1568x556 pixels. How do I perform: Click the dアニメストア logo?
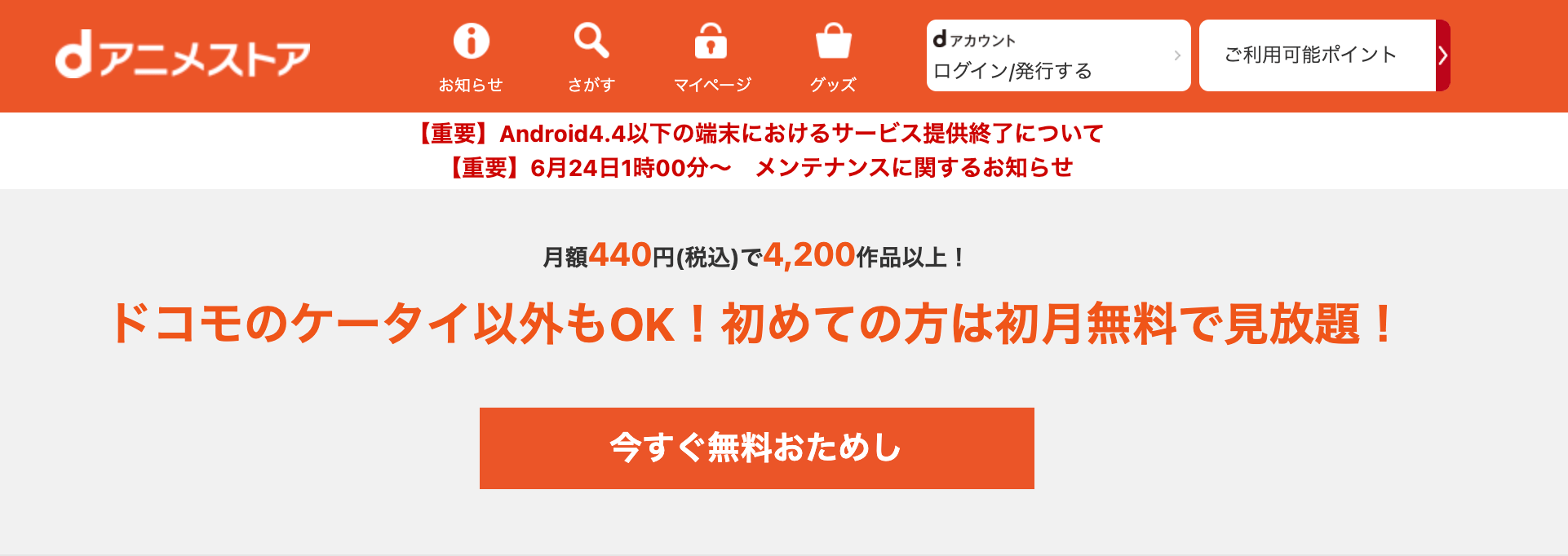coord(183,55)
